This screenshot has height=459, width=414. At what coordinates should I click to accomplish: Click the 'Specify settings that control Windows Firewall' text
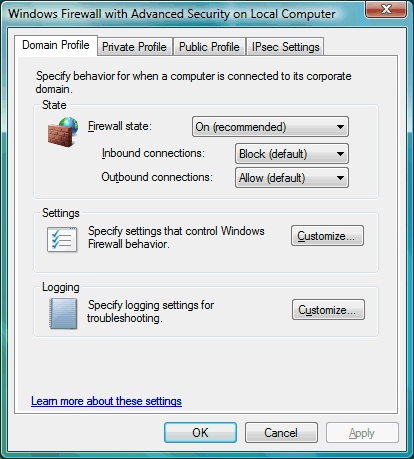176,237
